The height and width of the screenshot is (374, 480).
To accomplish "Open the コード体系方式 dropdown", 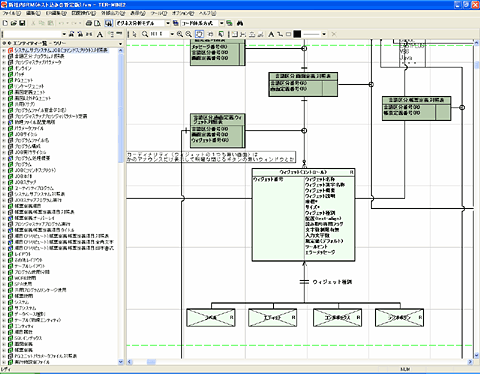I will [x=221, y=23].
